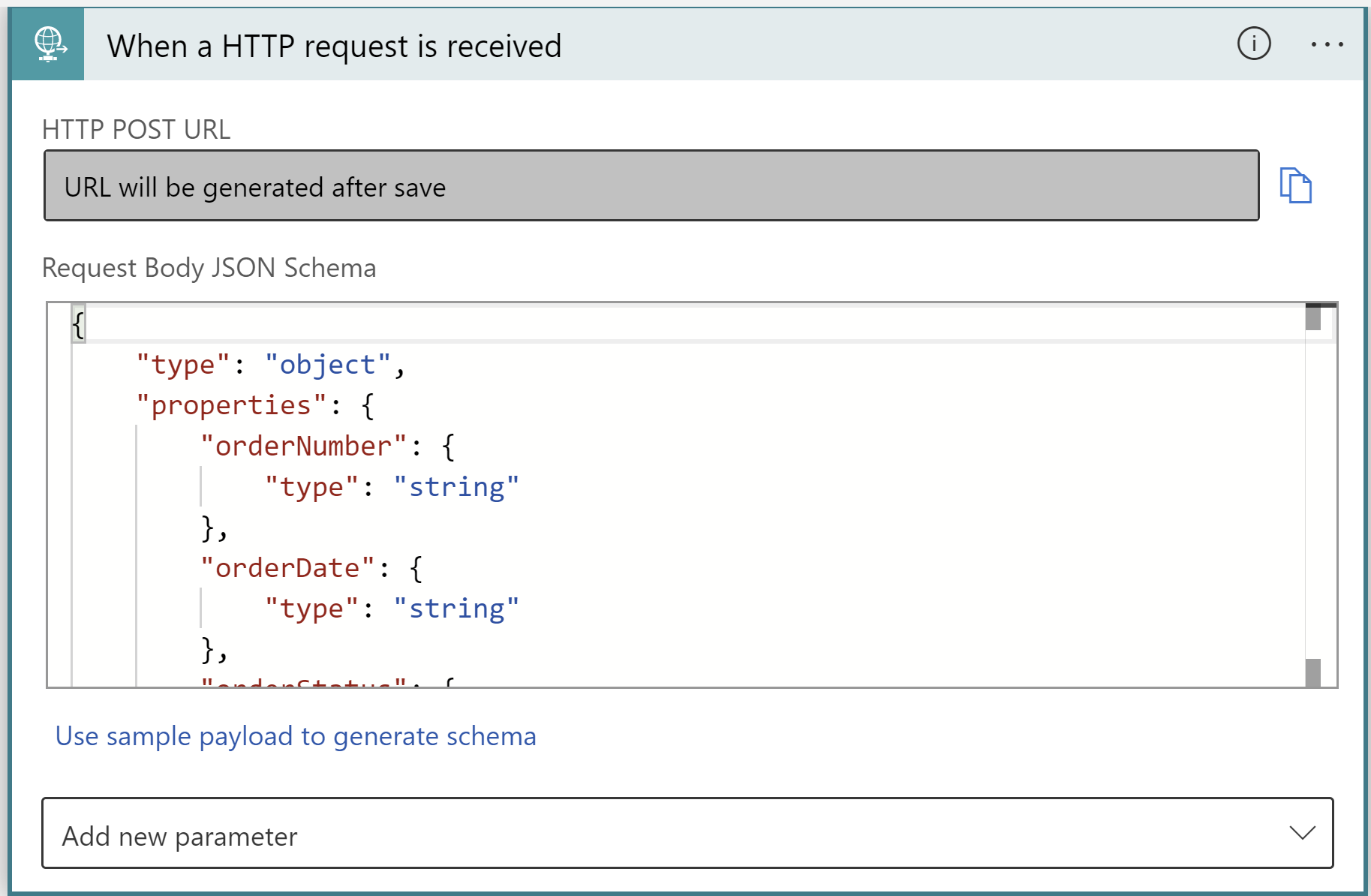Click the JSON schema editor scrollbar thumb
Image resolution: width=1371 pixels, height=896 pixels.
point(1312,317)
